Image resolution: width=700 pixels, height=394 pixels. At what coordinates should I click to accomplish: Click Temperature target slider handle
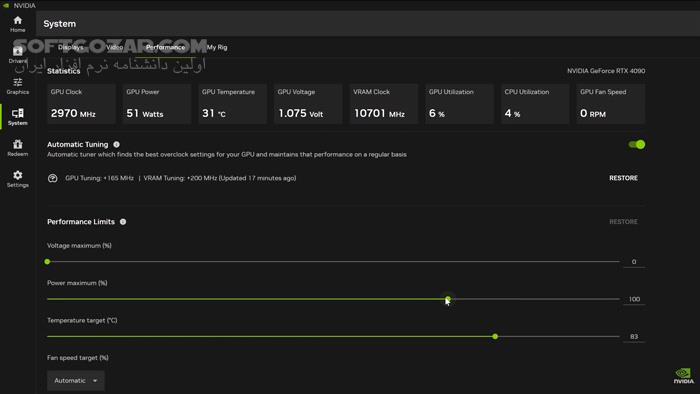click(x=495, y=336)
